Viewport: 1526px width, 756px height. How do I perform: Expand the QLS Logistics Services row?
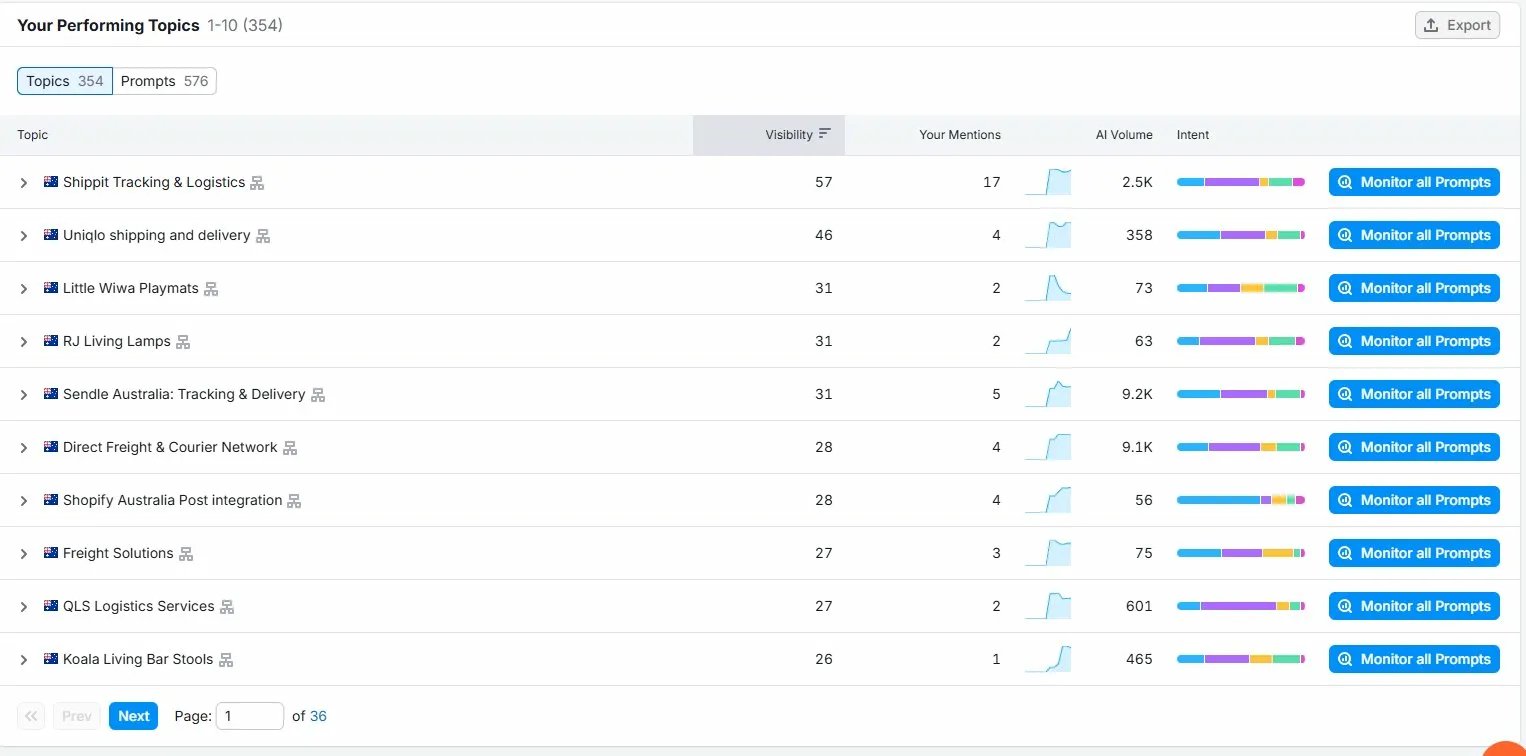pyautogui.click(x=24, y=607)
